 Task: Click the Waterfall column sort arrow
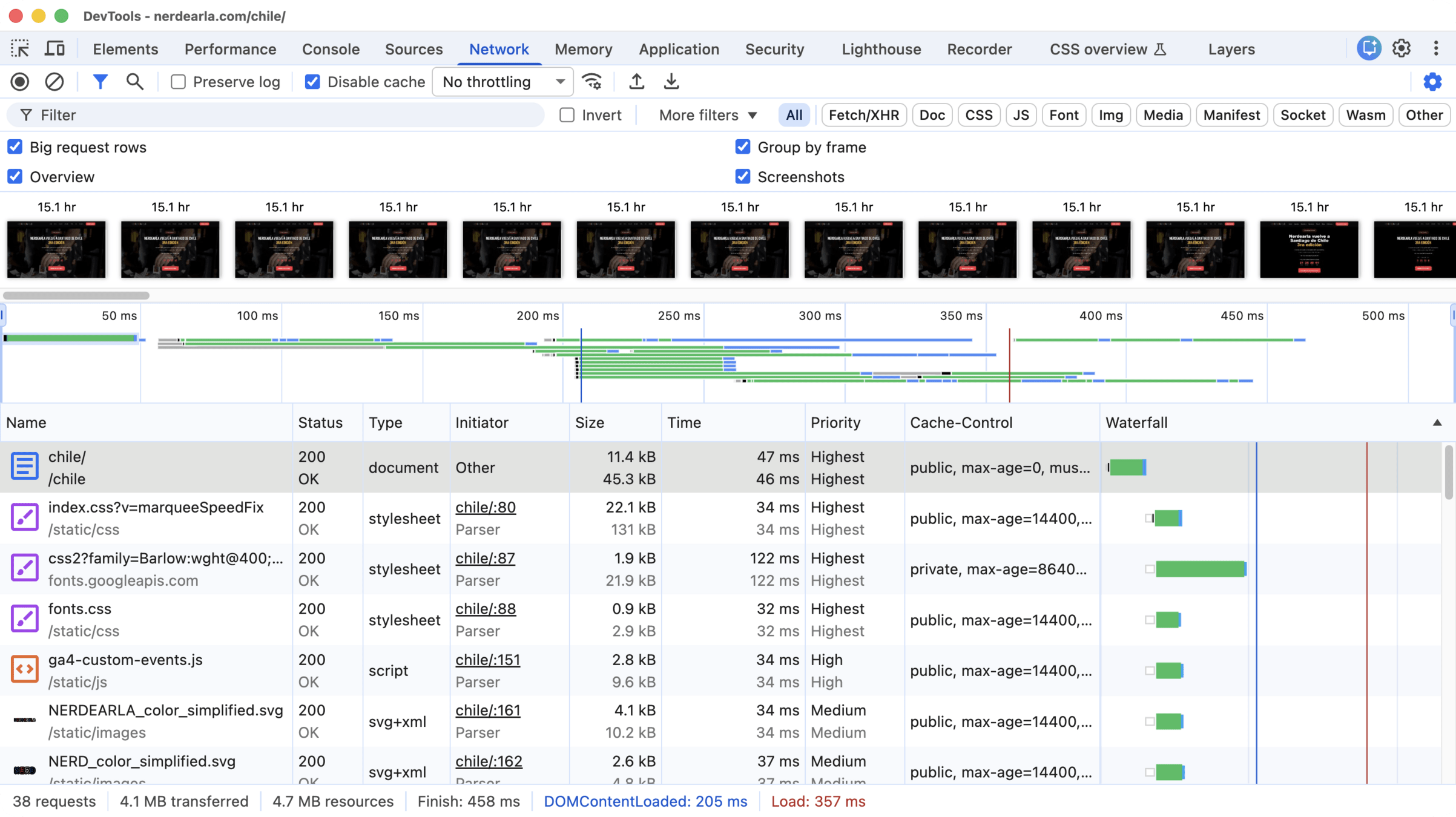(x=1437, y=422)
